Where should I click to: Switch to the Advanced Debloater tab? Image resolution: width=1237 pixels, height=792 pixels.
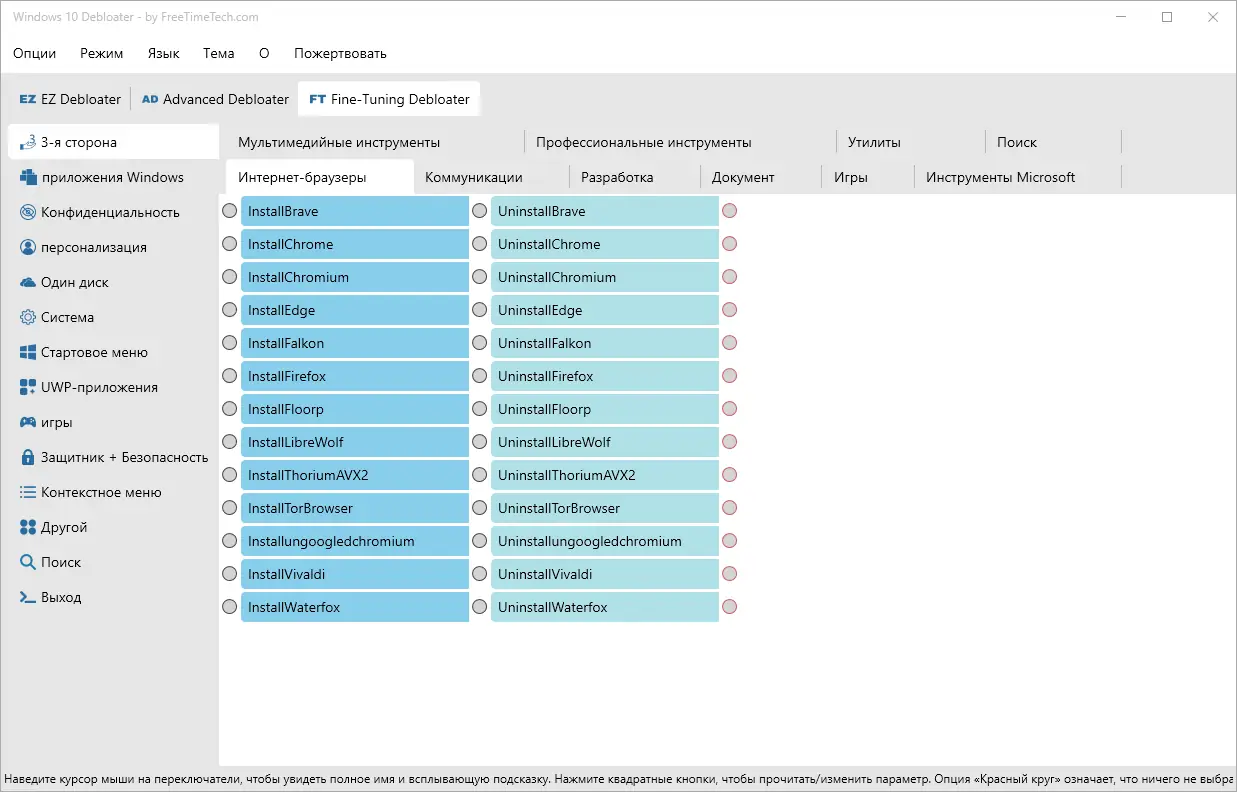click(215, 99)
